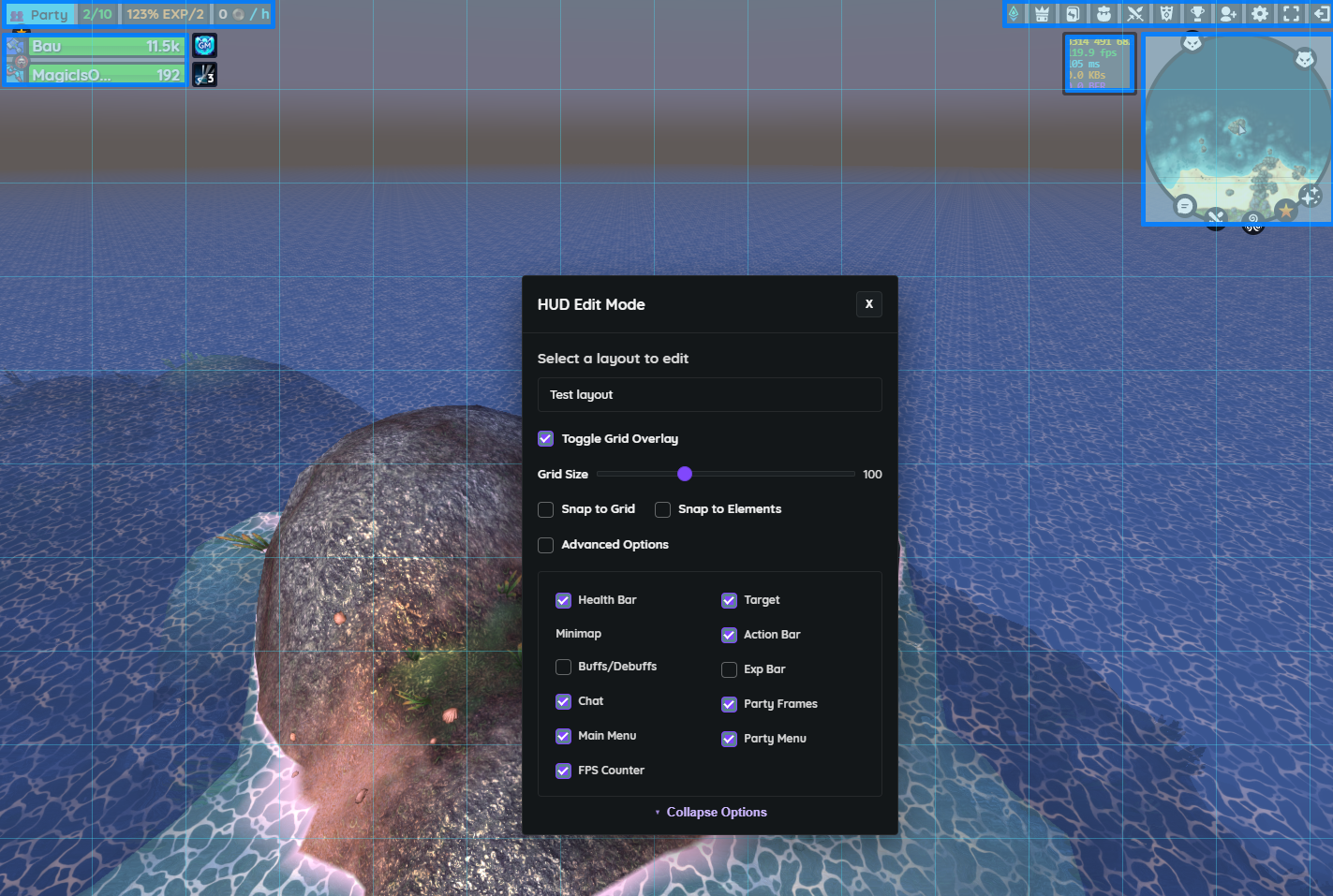
Task: Click the GM buff icon beside Bau
Action: pyautogui.click(x=204, y=45)
